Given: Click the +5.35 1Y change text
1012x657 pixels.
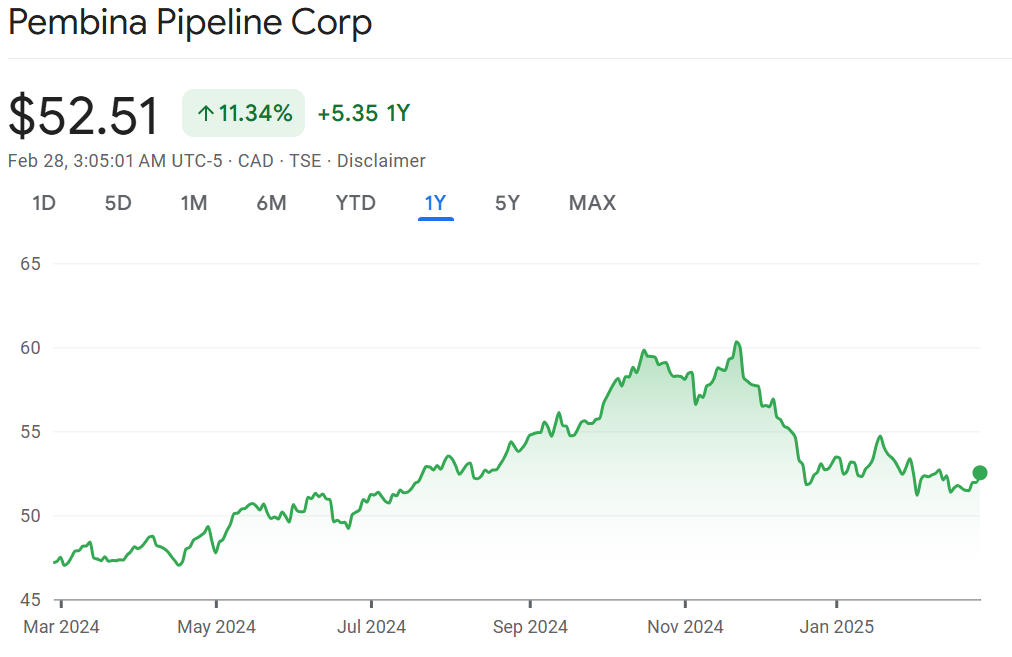Looking at the screenshot, I should coord(364,114).
